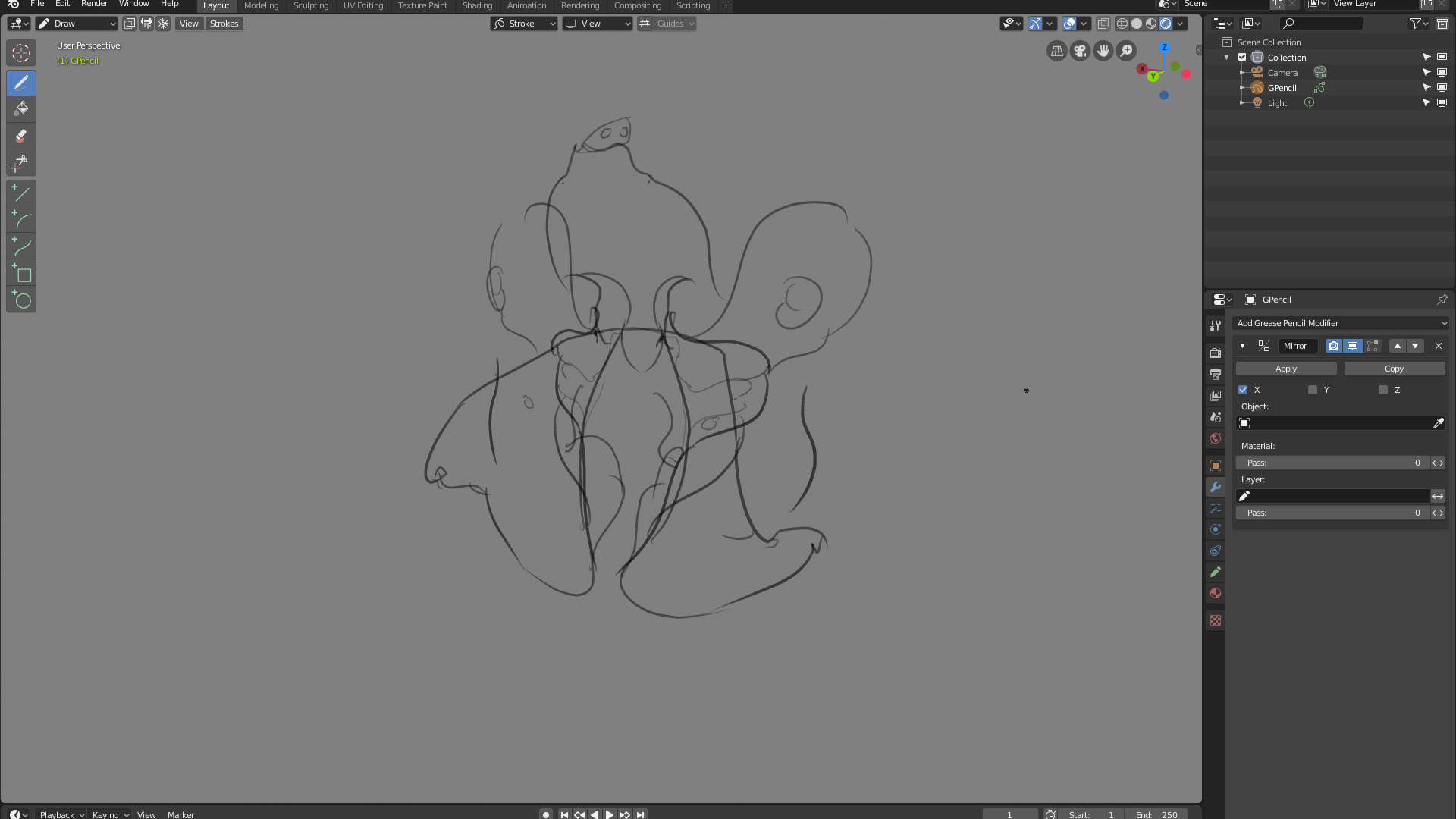Click the zoom view magnifier icon
Viewport: 1456px width, 819px height.
tap(1127, 51)
